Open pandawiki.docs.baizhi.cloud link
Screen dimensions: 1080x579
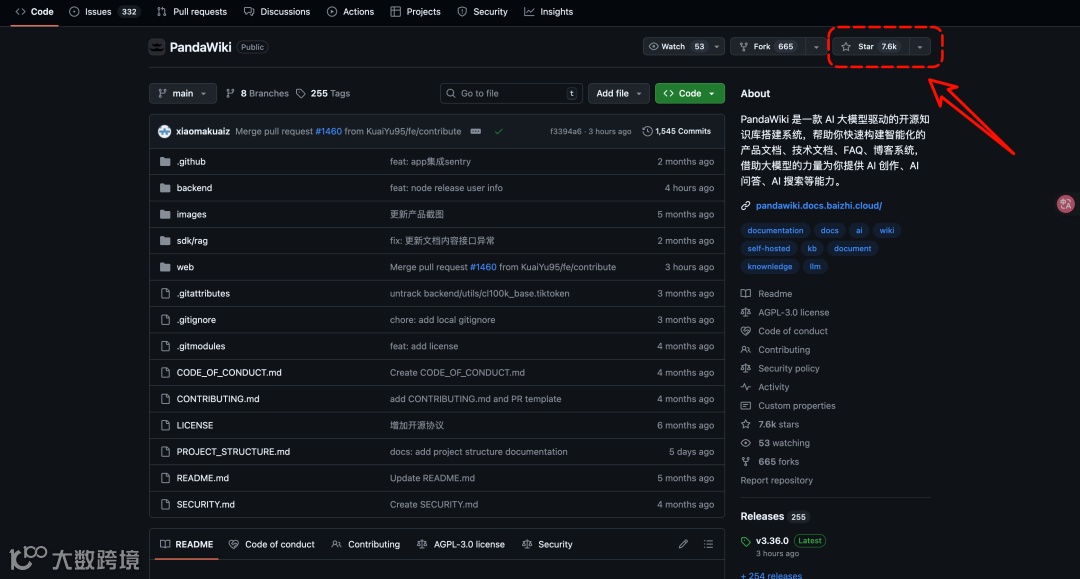click(x=818, y=206)
